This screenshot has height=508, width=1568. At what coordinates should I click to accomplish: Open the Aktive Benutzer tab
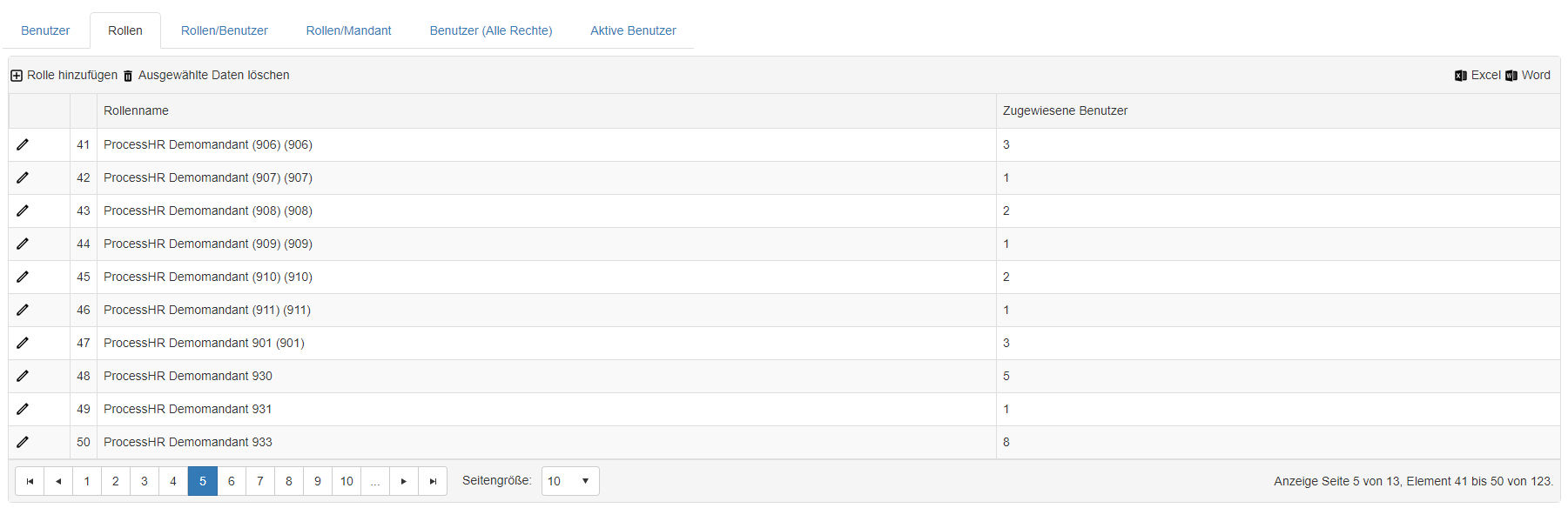(x=633, y=30)
